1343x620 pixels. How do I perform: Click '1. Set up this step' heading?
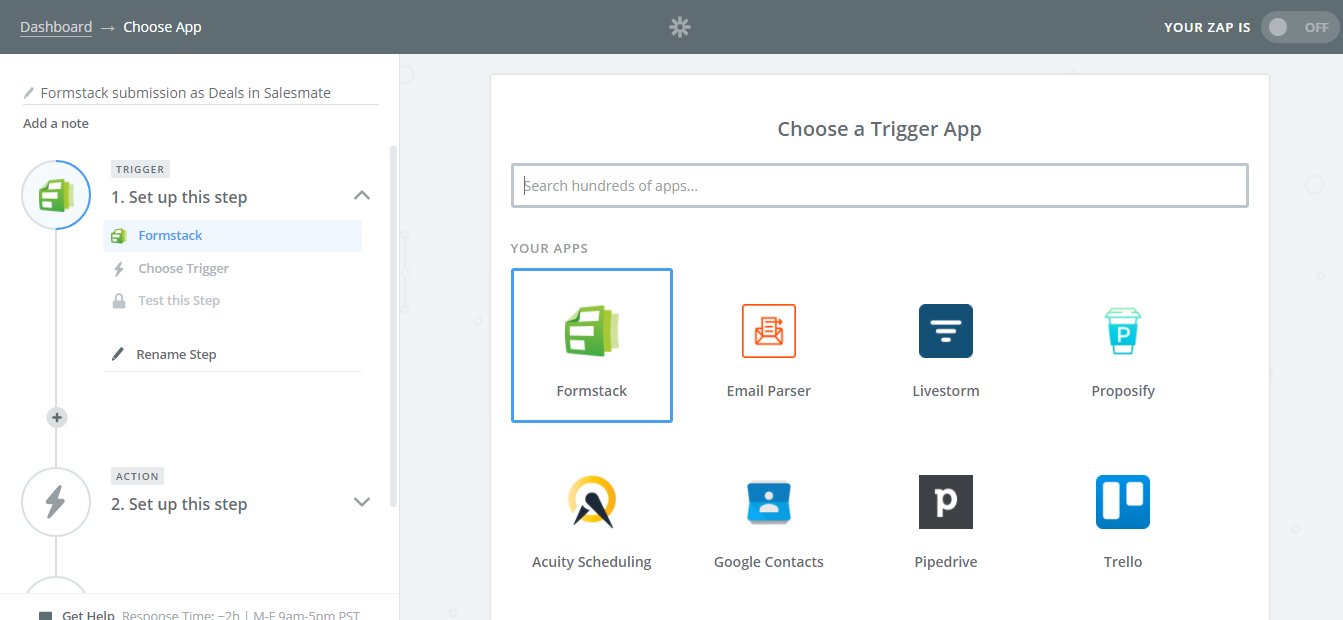[x=179, y=198]
